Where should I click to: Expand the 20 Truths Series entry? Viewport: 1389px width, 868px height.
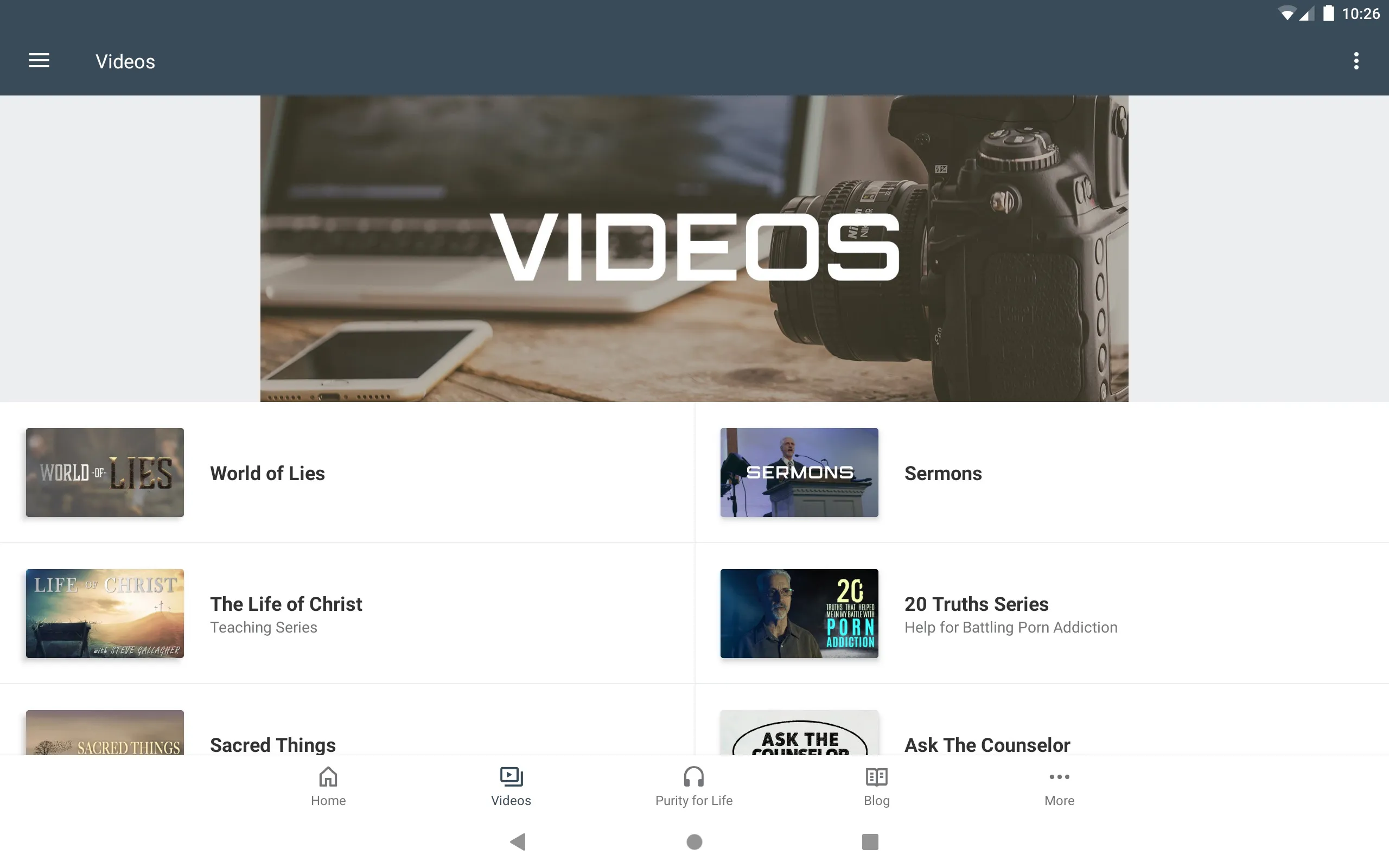[1041, 612]
